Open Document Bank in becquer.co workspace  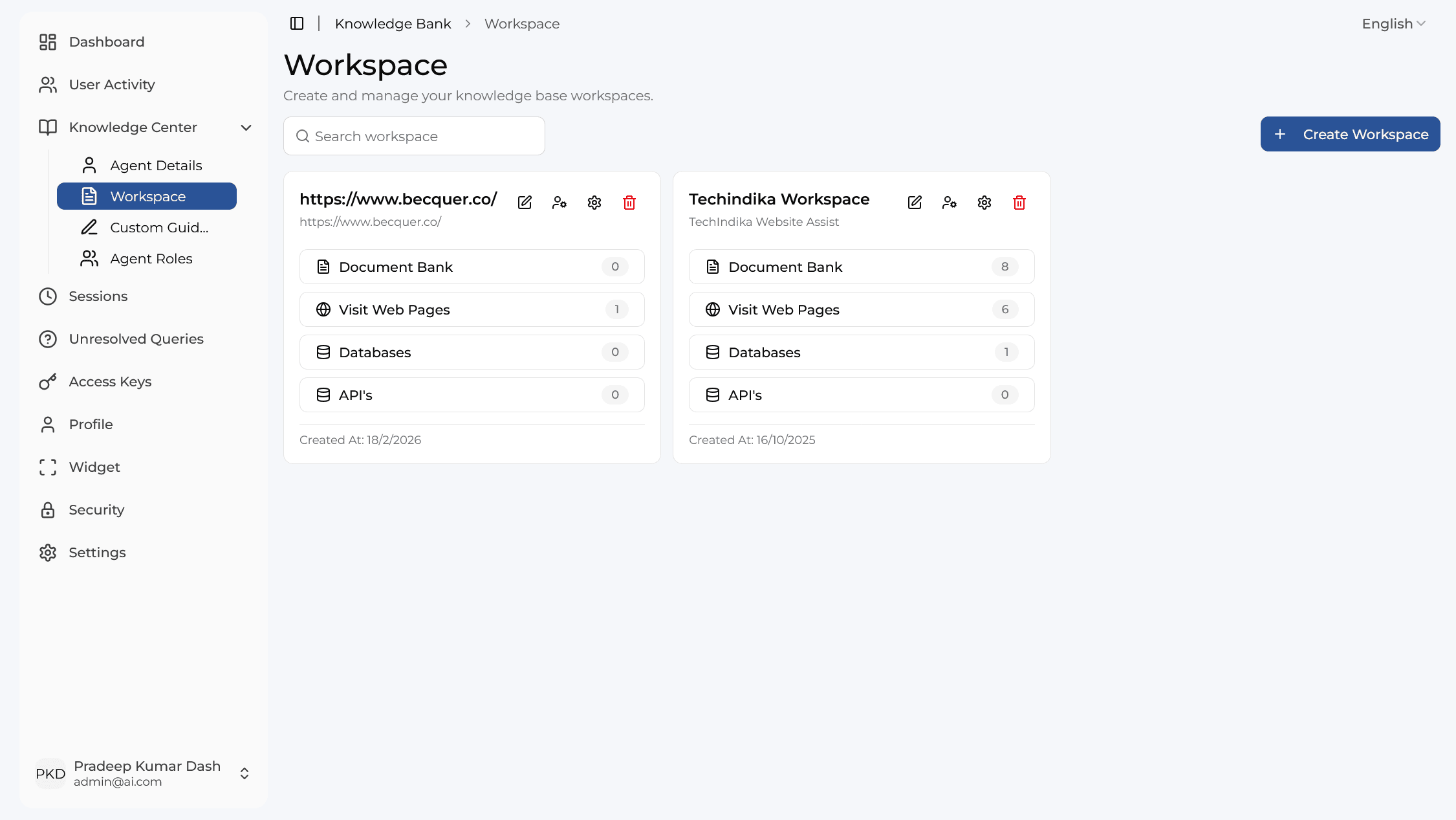coord(472,267)
